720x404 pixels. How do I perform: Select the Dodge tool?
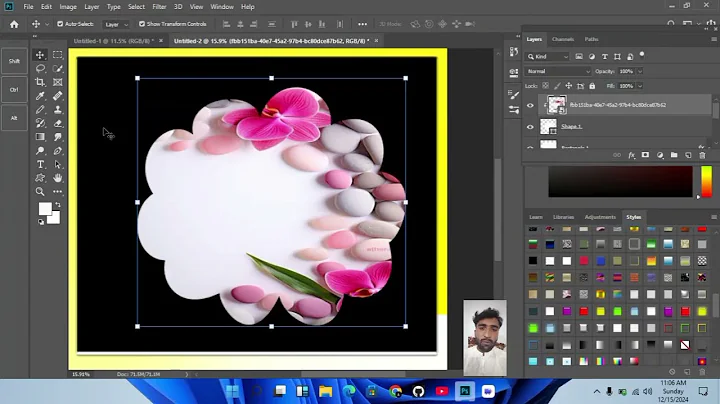pos(40,151)
